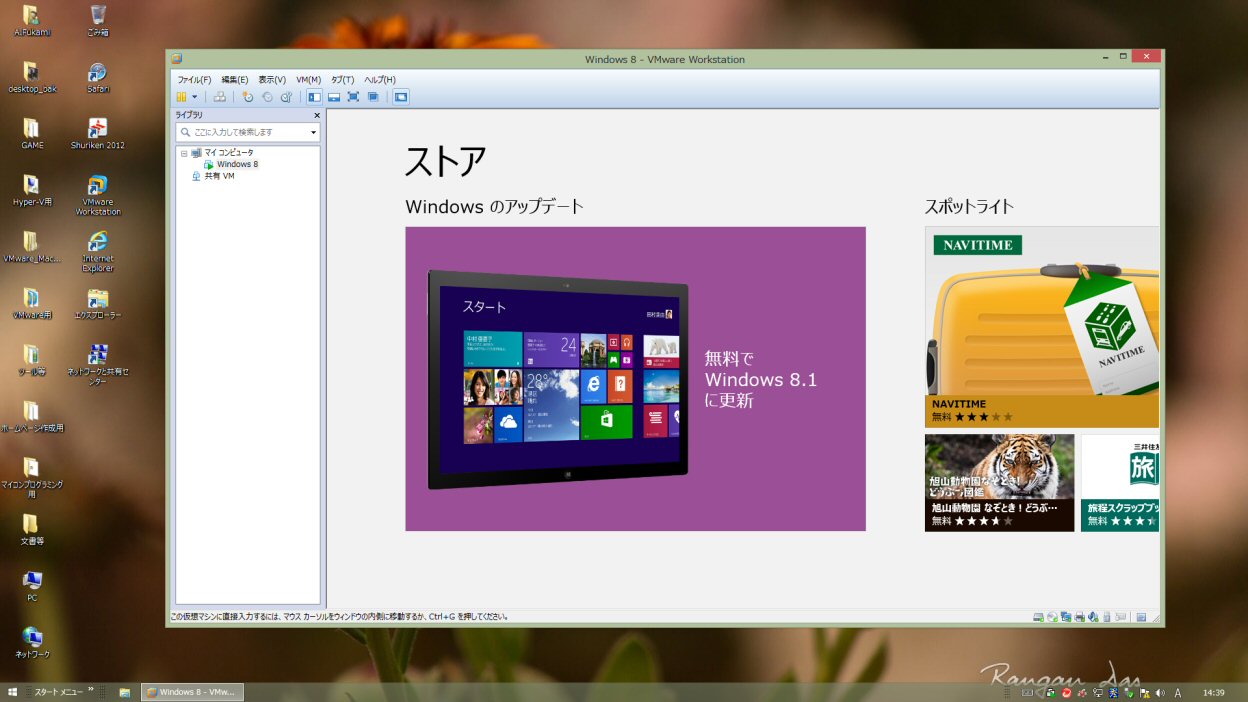Open the ファイル(F) menu
This screenshot has height=702, width=1248.
tap(194, 80)
